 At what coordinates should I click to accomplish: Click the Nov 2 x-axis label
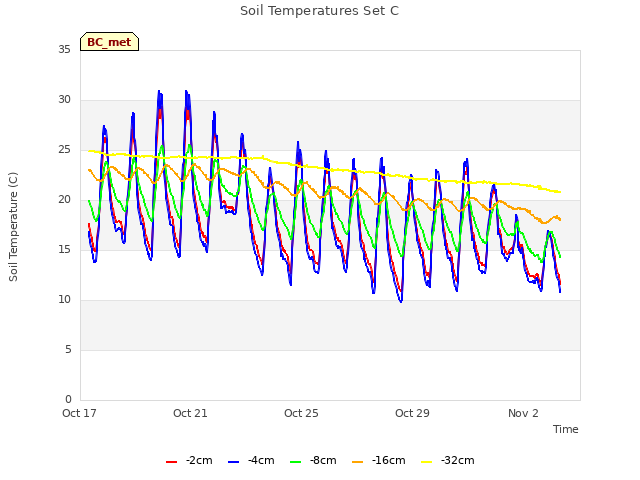pos(523,413)
